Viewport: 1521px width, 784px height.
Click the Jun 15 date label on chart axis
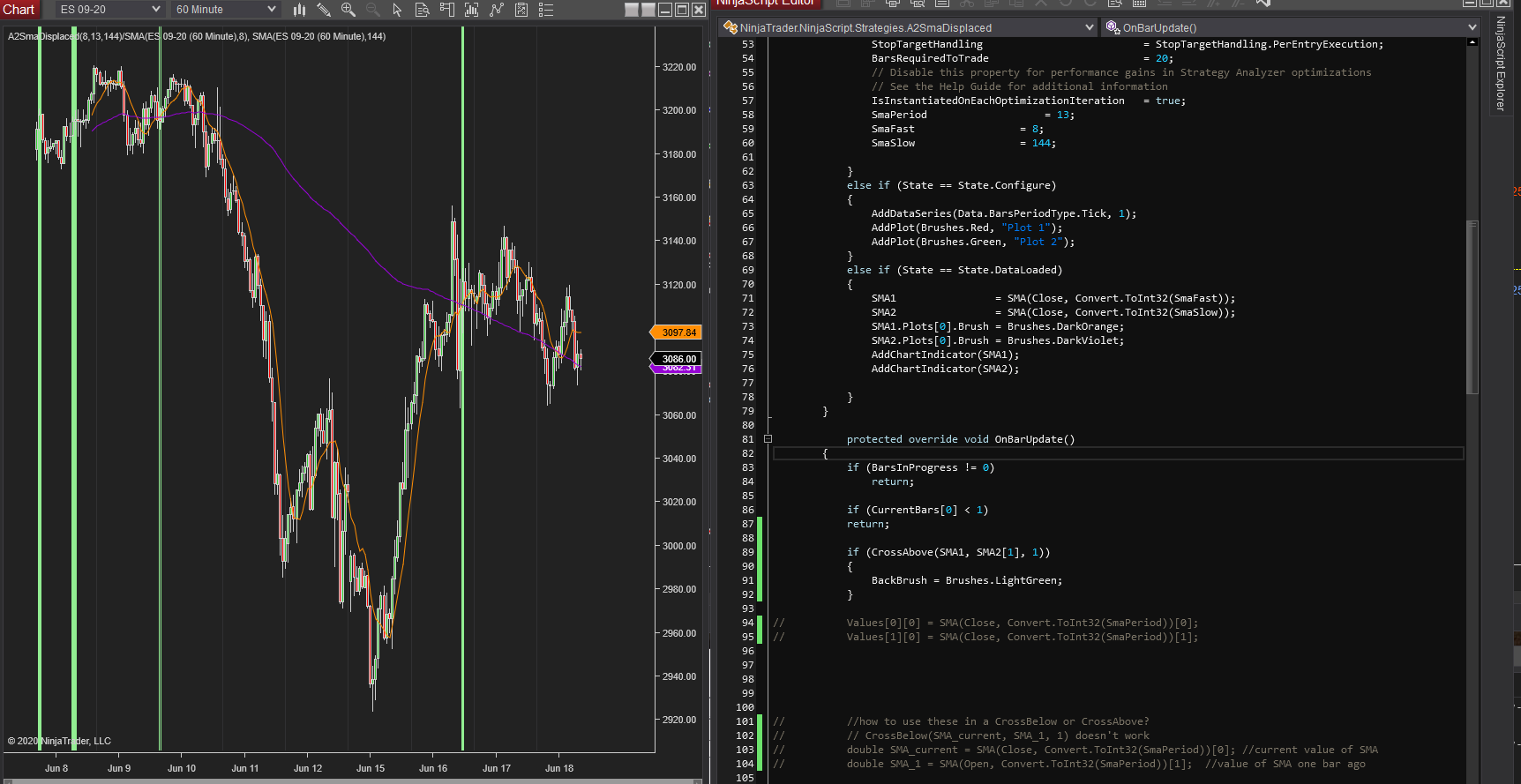(x=371, y=768)
